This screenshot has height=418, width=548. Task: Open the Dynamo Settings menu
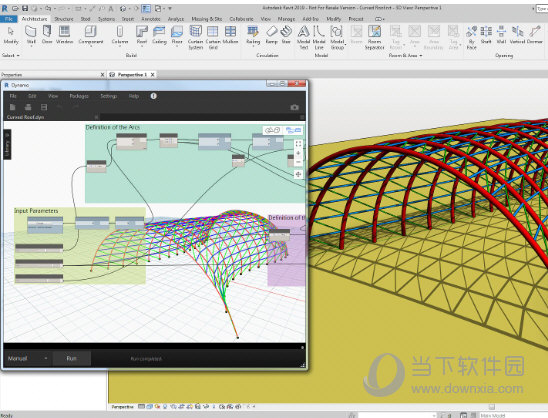coord(108,96)
